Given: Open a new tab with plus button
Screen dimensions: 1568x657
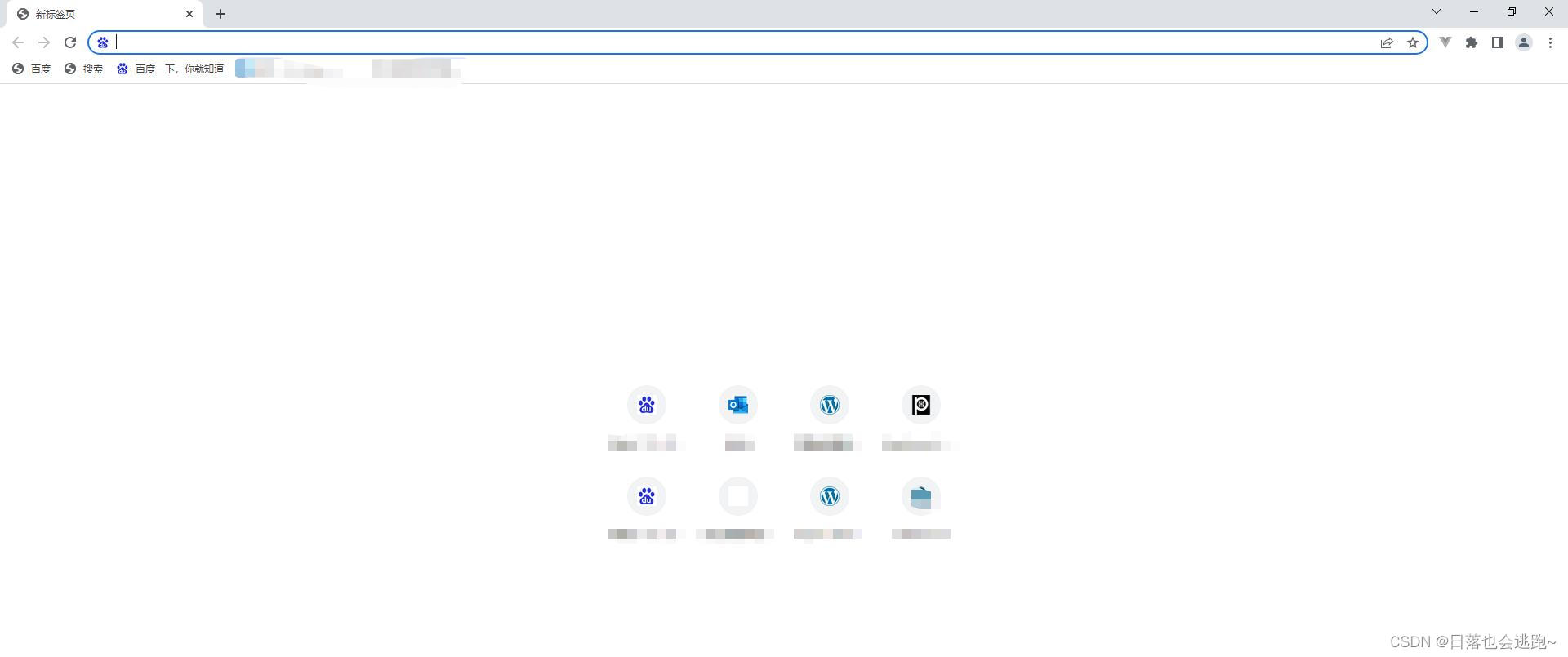Looking at the screenshot, I should [x=220, y=14].
